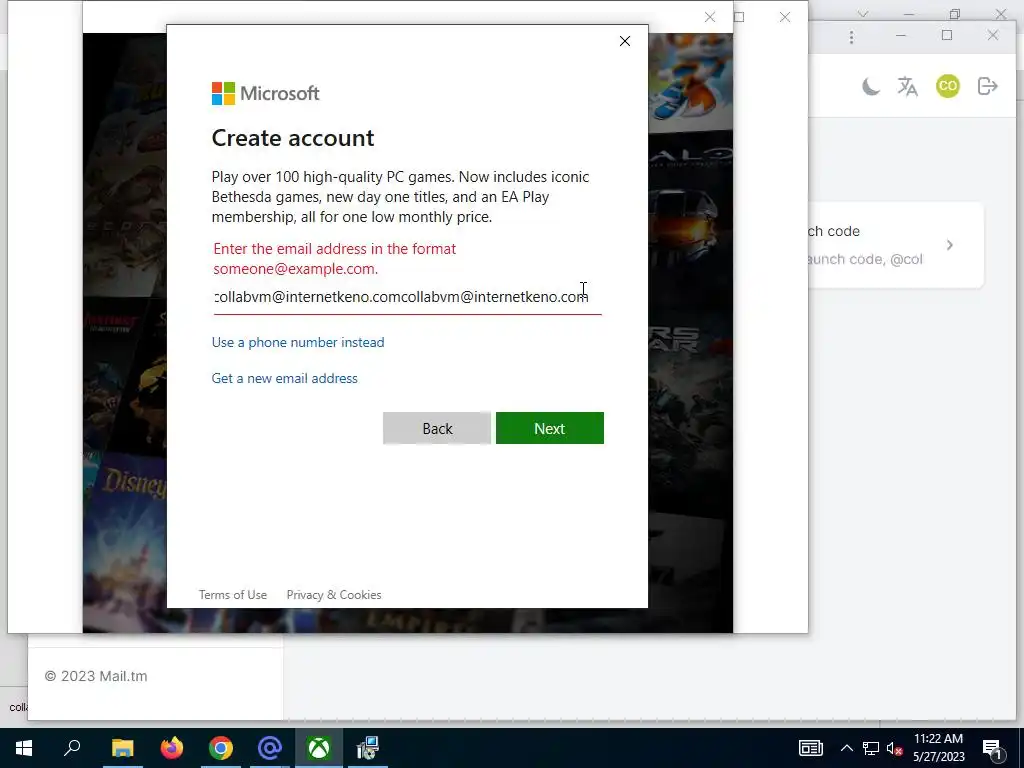This screenshot has height=768, width=1024.
Task: Switch to the Xbox app in the taskbar
Action: pyautogui.click(x=319, y=748)
